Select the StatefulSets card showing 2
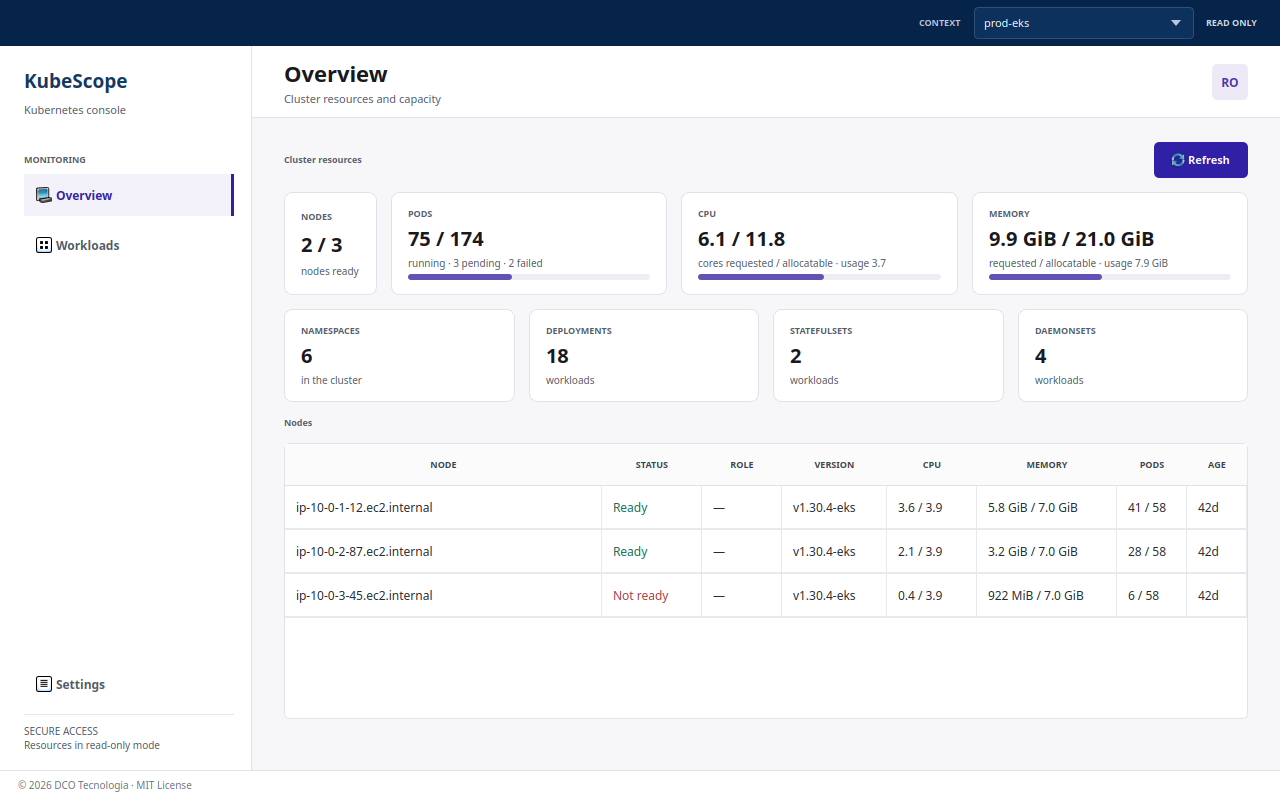The image size is (1280, 800). point(888,355)
